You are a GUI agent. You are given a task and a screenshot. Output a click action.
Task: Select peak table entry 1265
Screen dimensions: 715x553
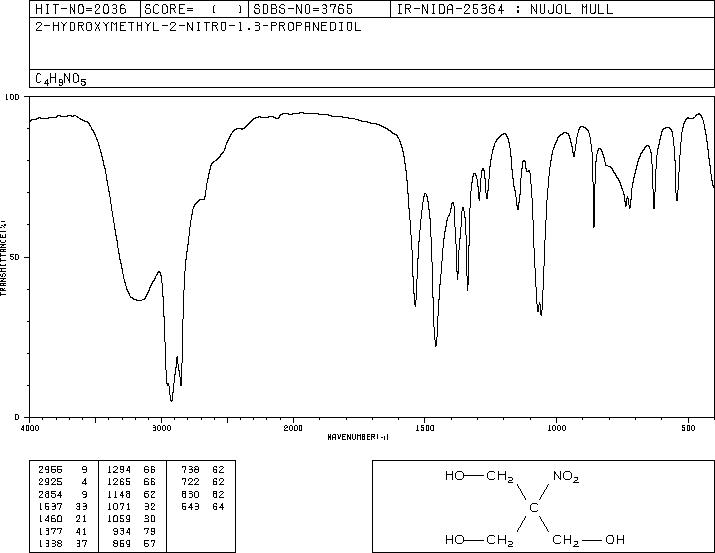point(119,482)
